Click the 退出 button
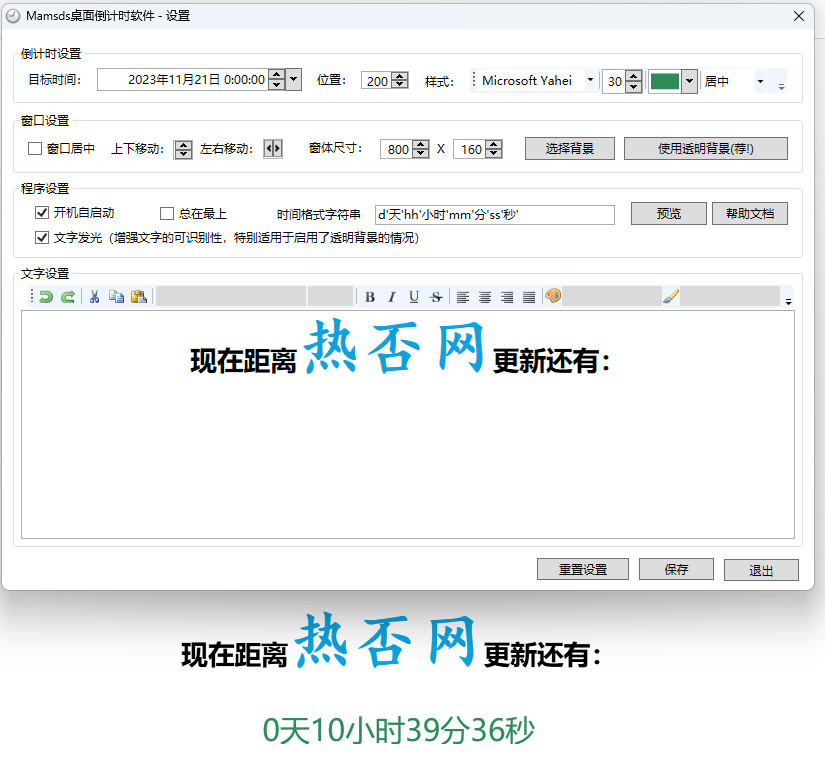 tap(761, 570)
